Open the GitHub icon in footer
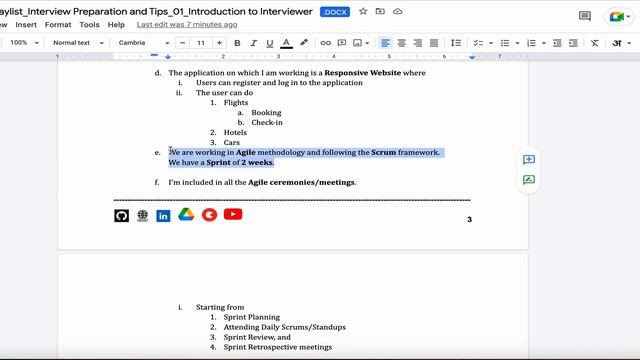The width and height of the screenshot is (640, 360). click(122, 216)
